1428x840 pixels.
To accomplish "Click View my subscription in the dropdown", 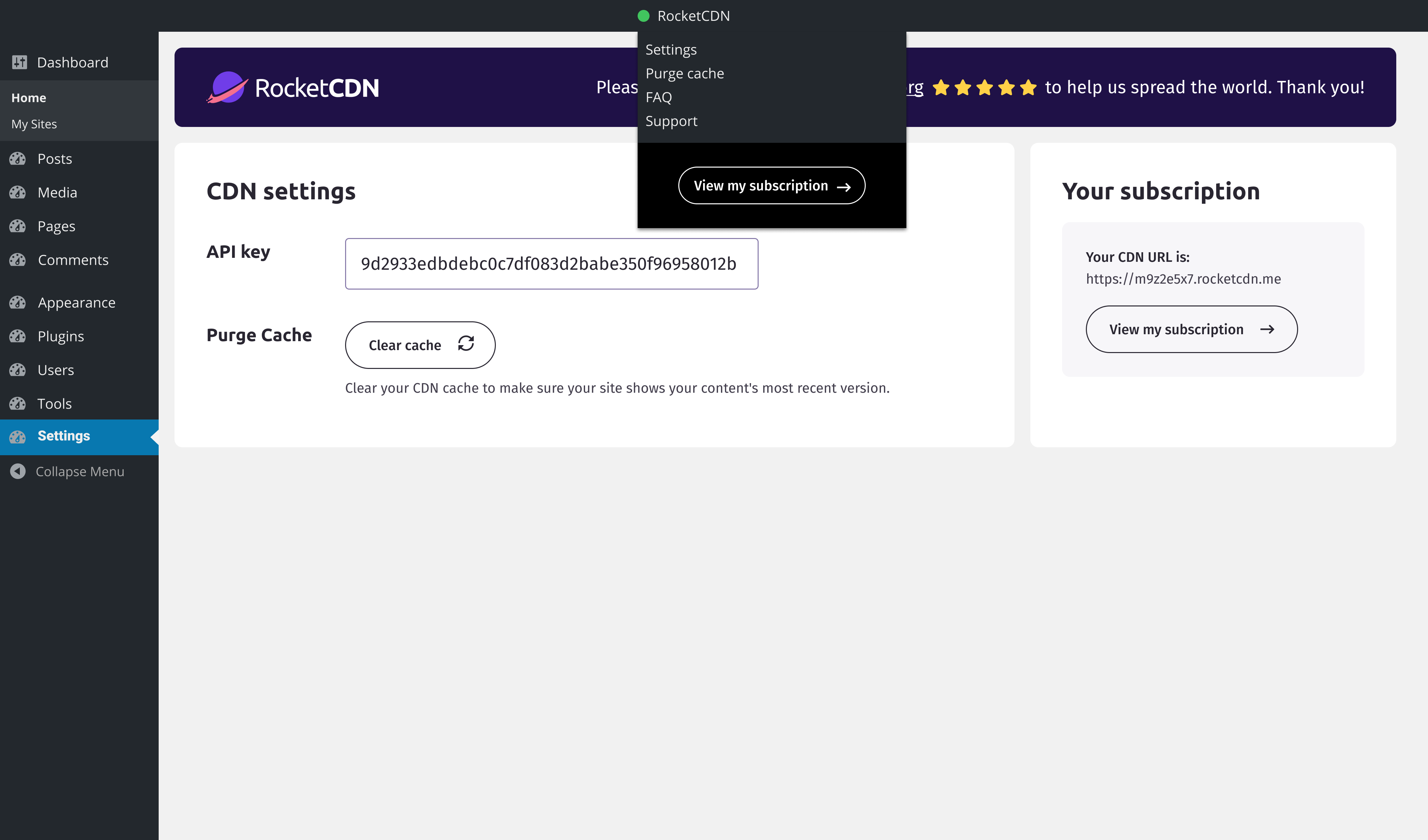I will click(x=771, y=186).
